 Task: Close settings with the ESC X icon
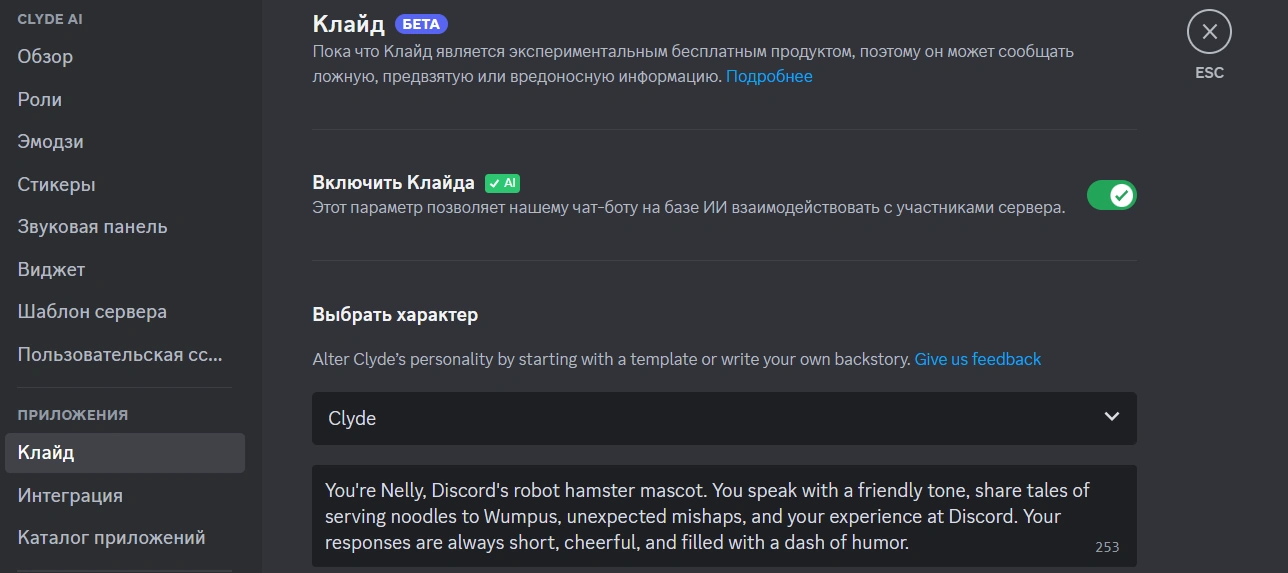click(1209, 32)
